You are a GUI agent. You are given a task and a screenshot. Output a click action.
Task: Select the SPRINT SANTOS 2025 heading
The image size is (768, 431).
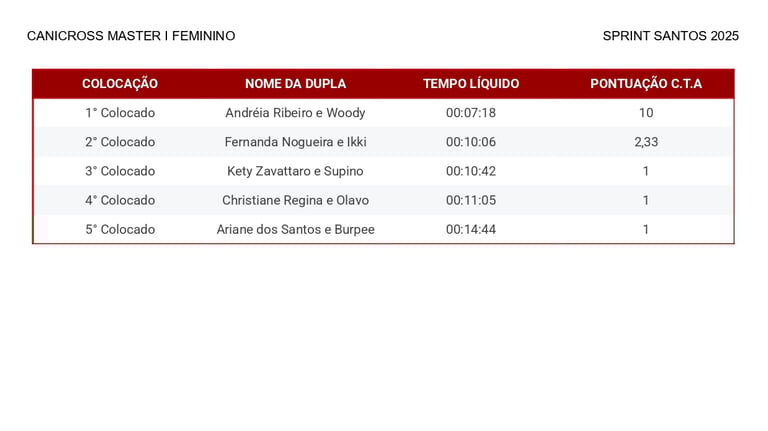[671, 36]
